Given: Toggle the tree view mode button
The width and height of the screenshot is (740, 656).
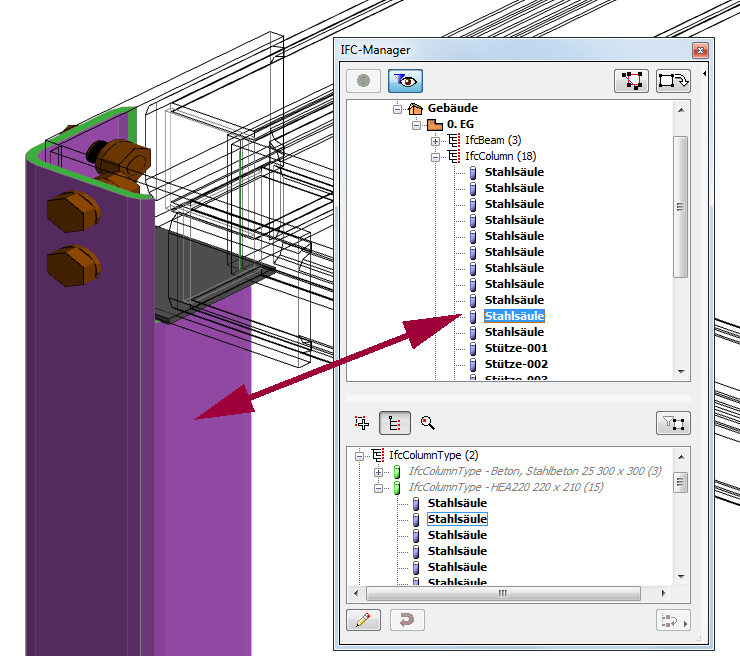Looking at the screenshot, I should (395, 423).
